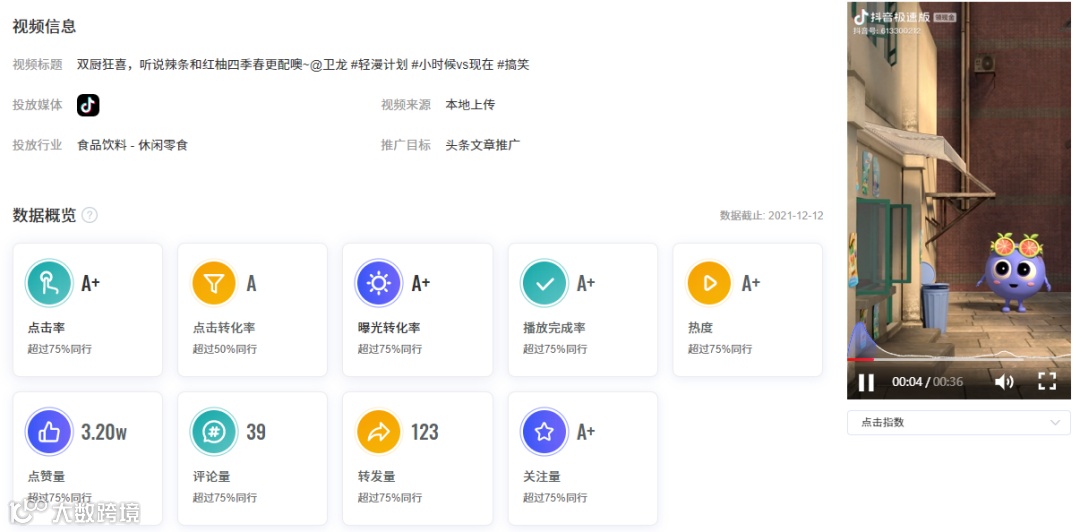Click the 00:04 / 00:36 time display
The width and height of the screenshot is (1080, 532).
(x=927, y=382)
